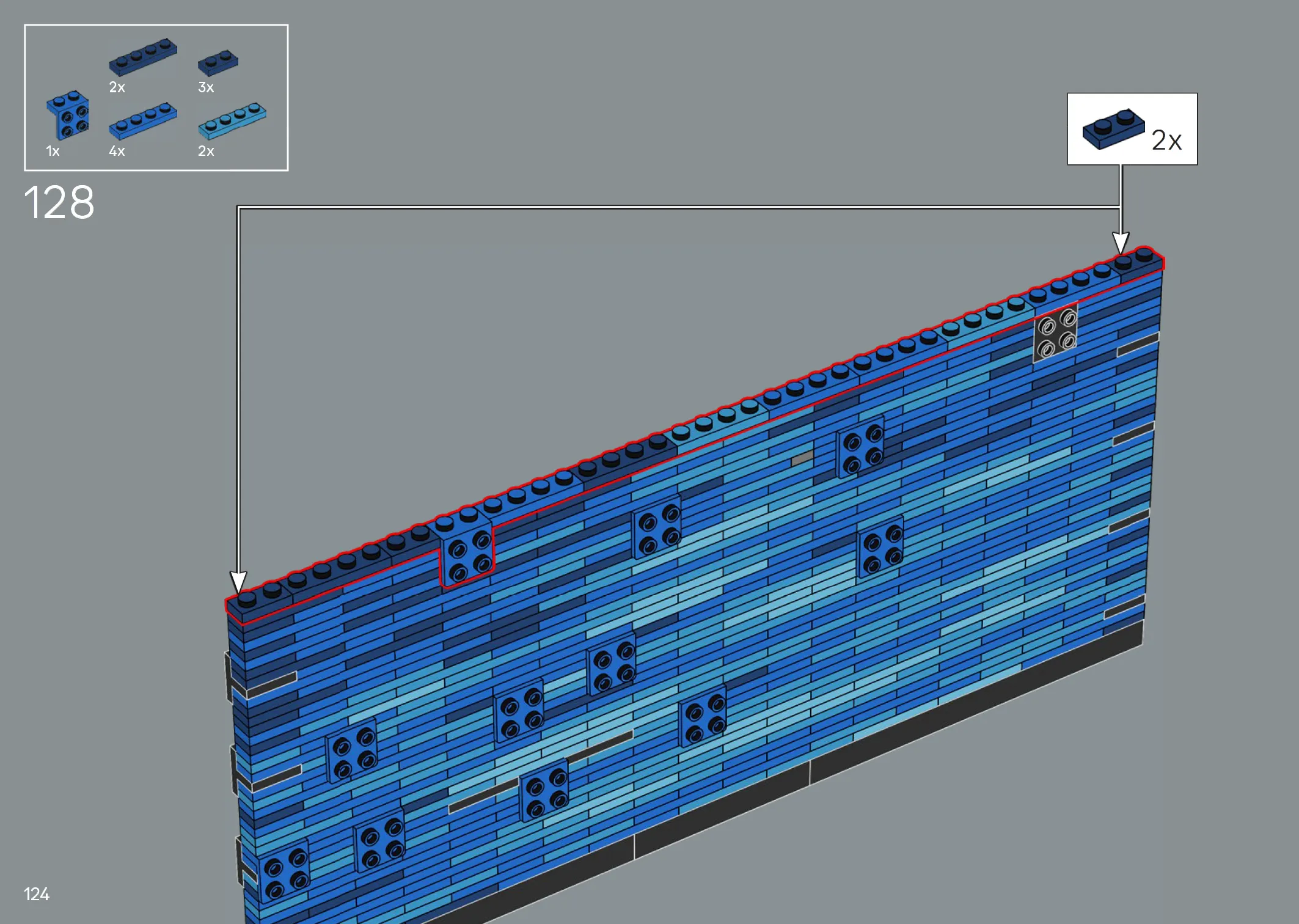Click the step number 128
Screen dimensions: 1299x924
coord(59,202)
